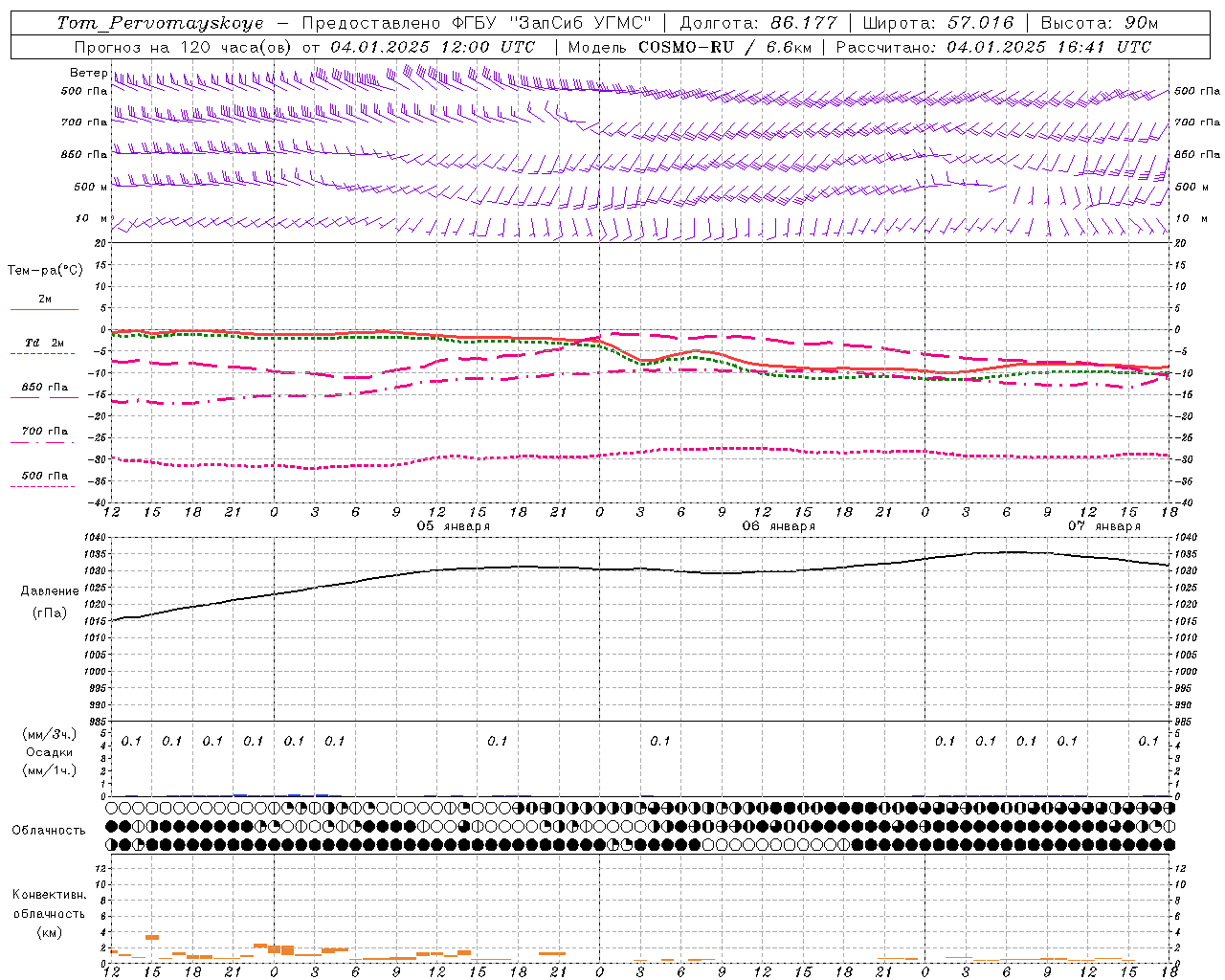
Task: Click the Облачность cloud cover label
Action: click(49, 831)
